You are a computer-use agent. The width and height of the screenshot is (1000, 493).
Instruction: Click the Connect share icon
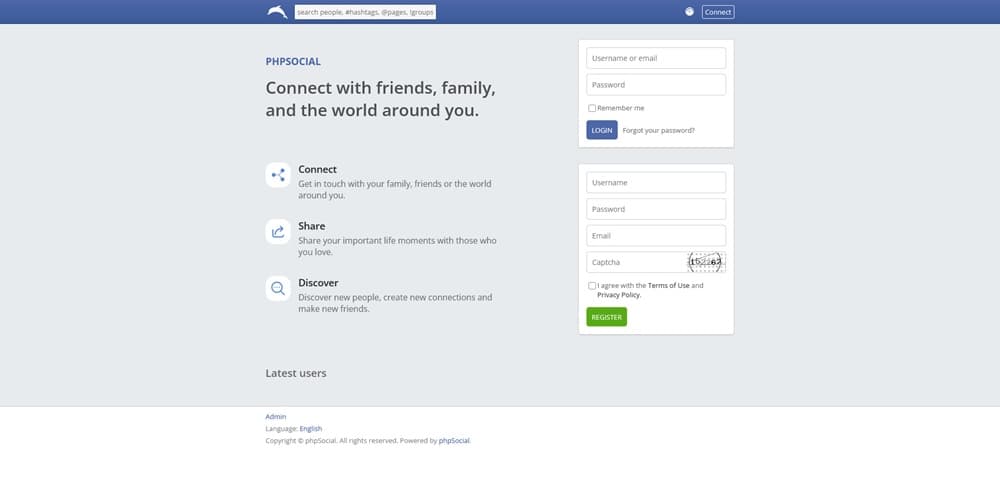(x=278, y=175)
